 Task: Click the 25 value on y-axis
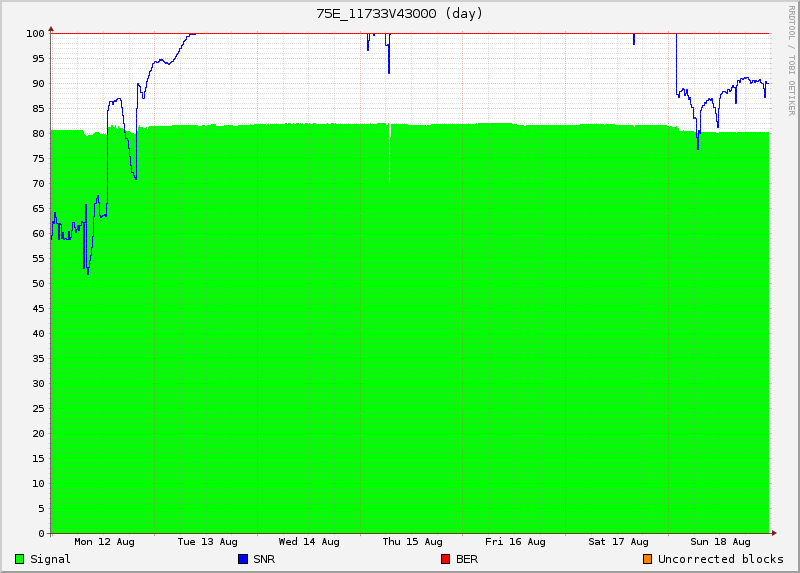point(38,409)
